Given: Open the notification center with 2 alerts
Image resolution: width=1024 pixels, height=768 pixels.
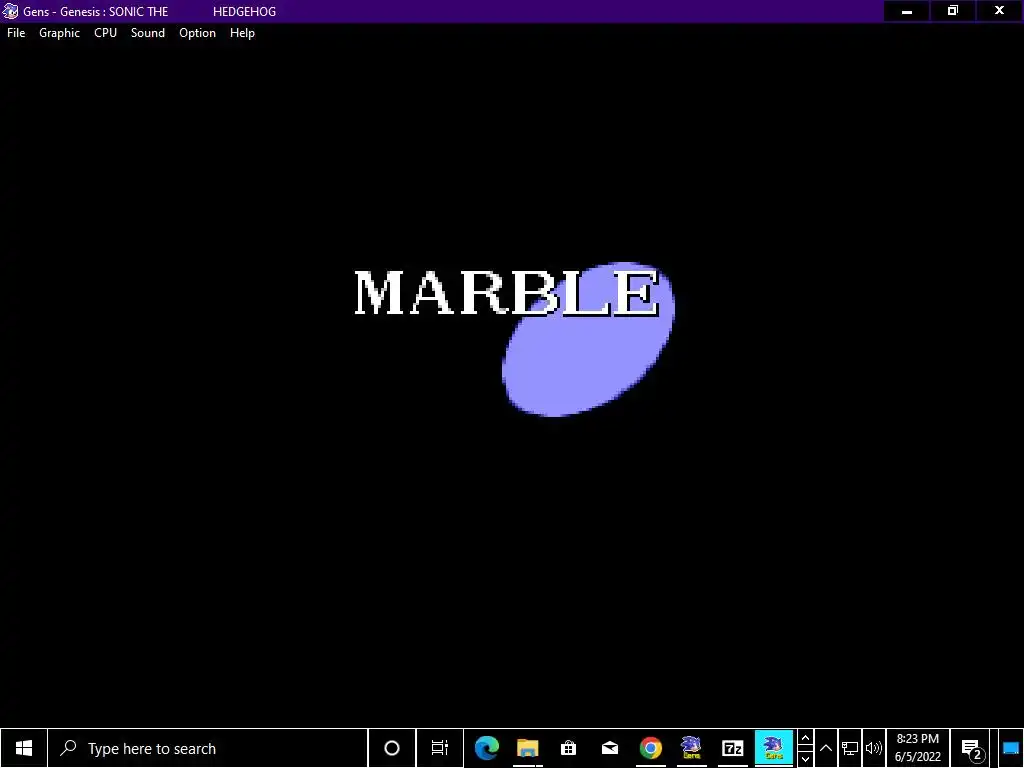Looking at the screenshot, I should pos(972,749).
